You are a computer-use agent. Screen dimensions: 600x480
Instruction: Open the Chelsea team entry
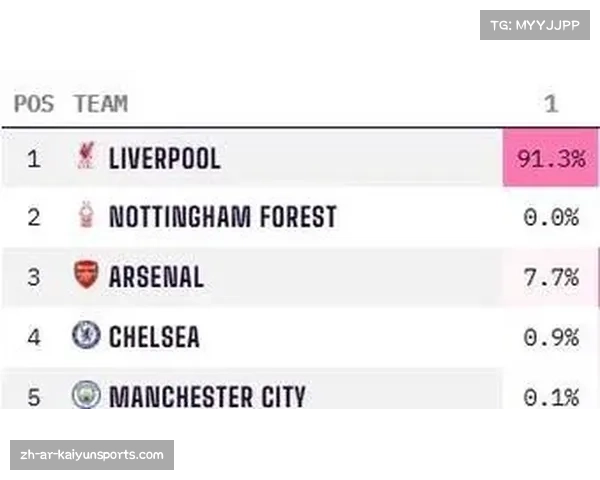(154, 336)
